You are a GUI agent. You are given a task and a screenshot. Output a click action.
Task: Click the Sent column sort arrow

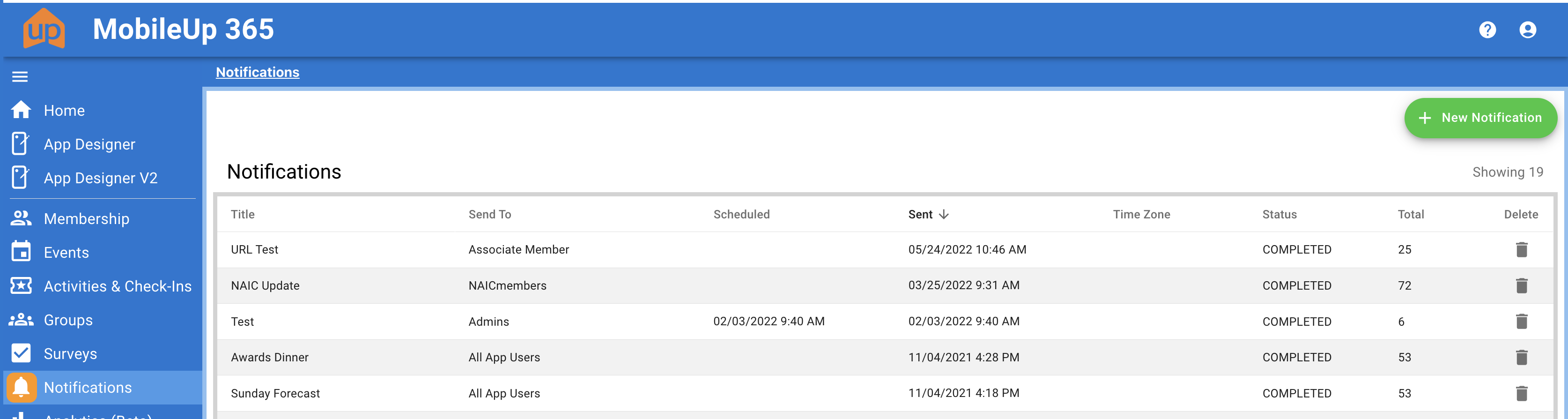point(944,214)
